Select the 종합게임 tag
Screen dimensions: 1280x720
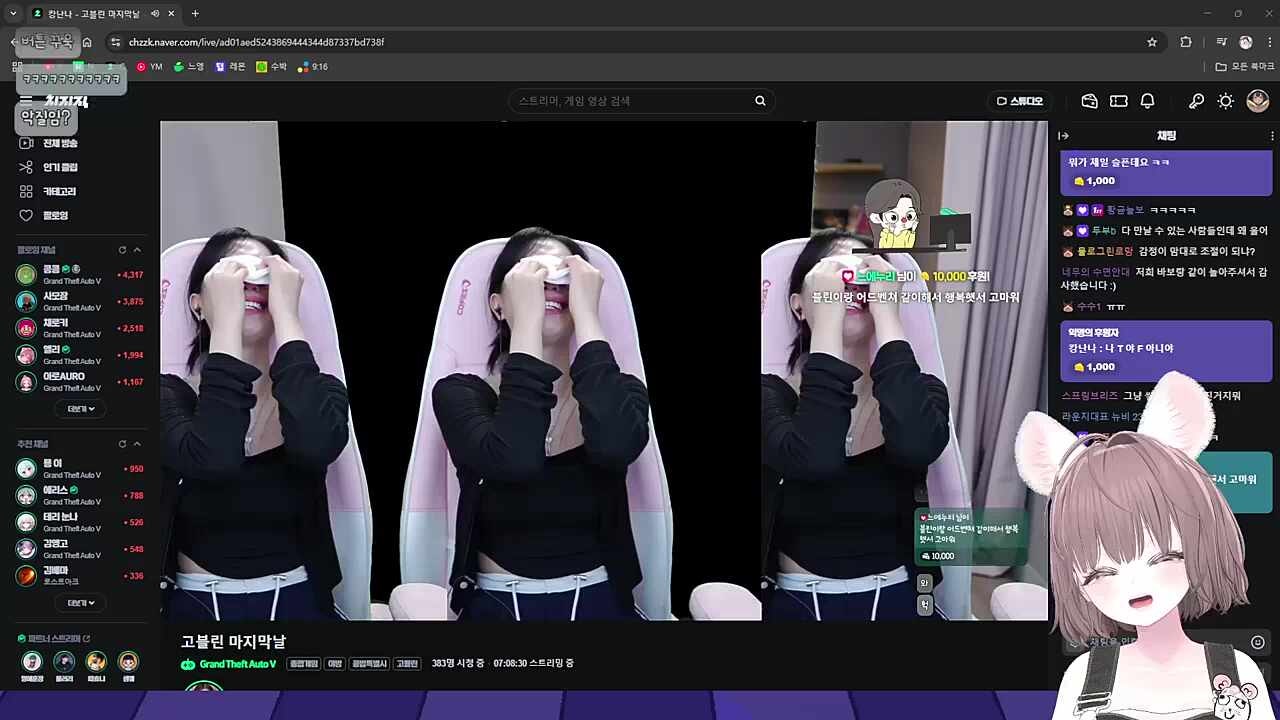(304, 664)
